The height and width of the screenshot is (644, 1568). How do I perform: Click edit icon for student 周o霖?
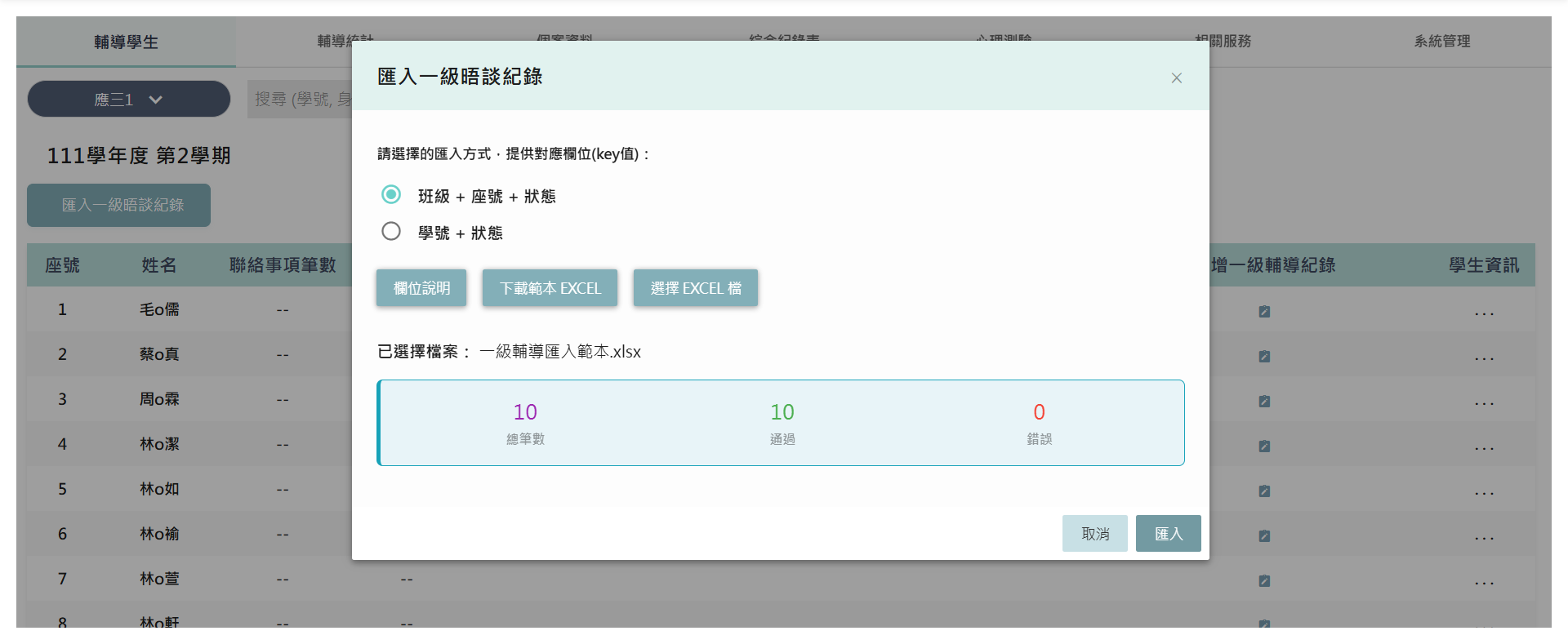coord(1264,401)
